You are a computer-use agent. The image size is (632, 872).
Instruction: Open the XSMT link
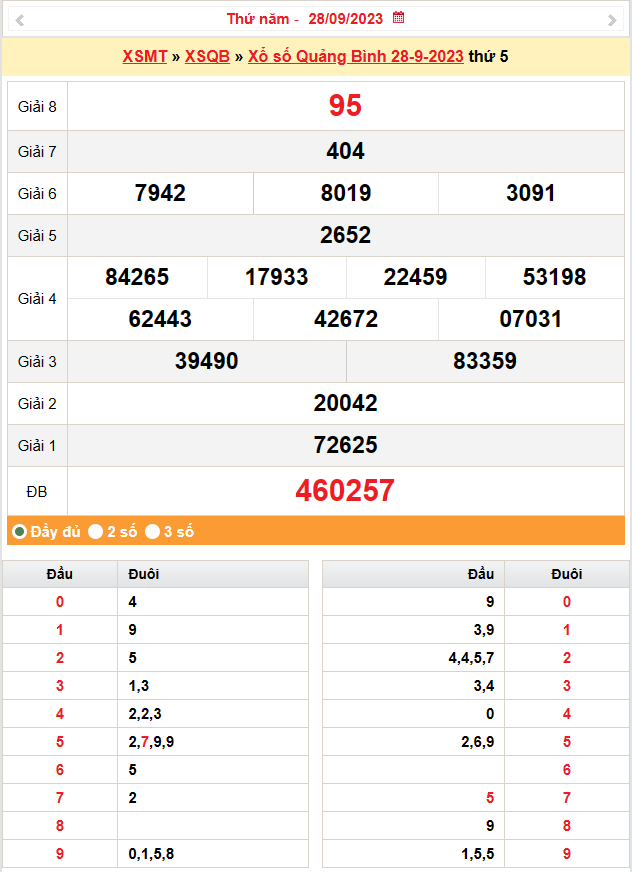(145, 56)
